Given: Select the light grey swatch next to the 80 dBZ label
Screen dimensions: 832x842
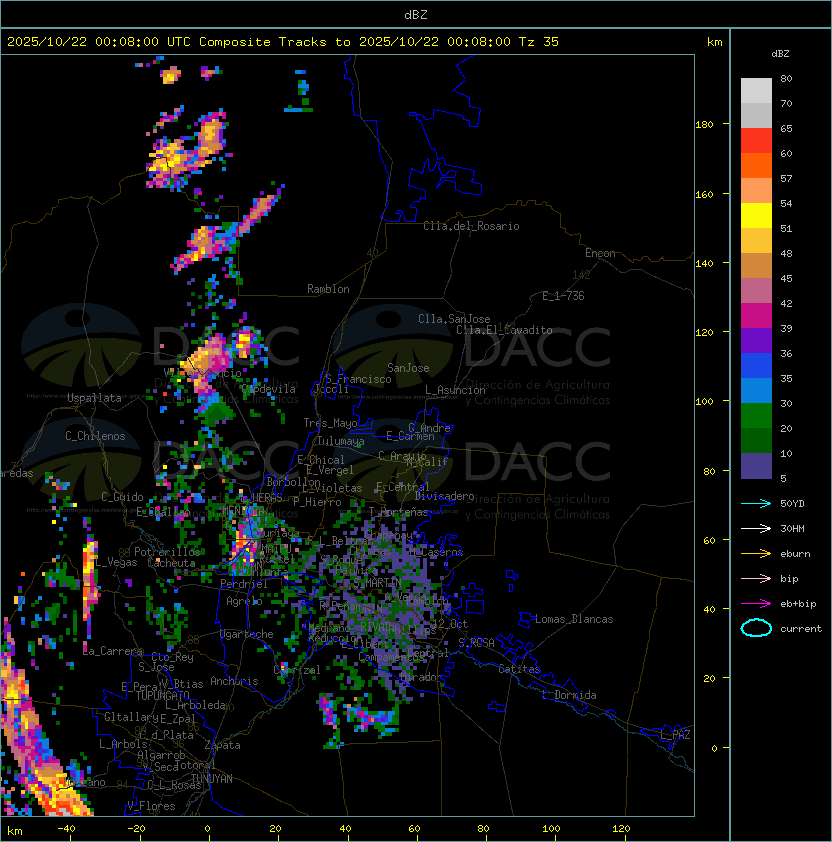Looking at the screenshot, I should click(756, 90).
